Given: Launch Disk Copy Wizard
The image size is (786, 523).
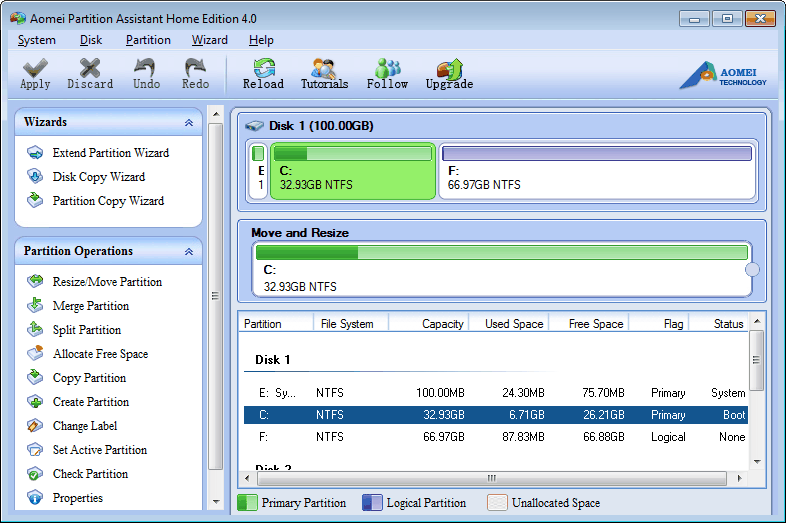Looking at the screenshot, I should (x=99, y=177).
